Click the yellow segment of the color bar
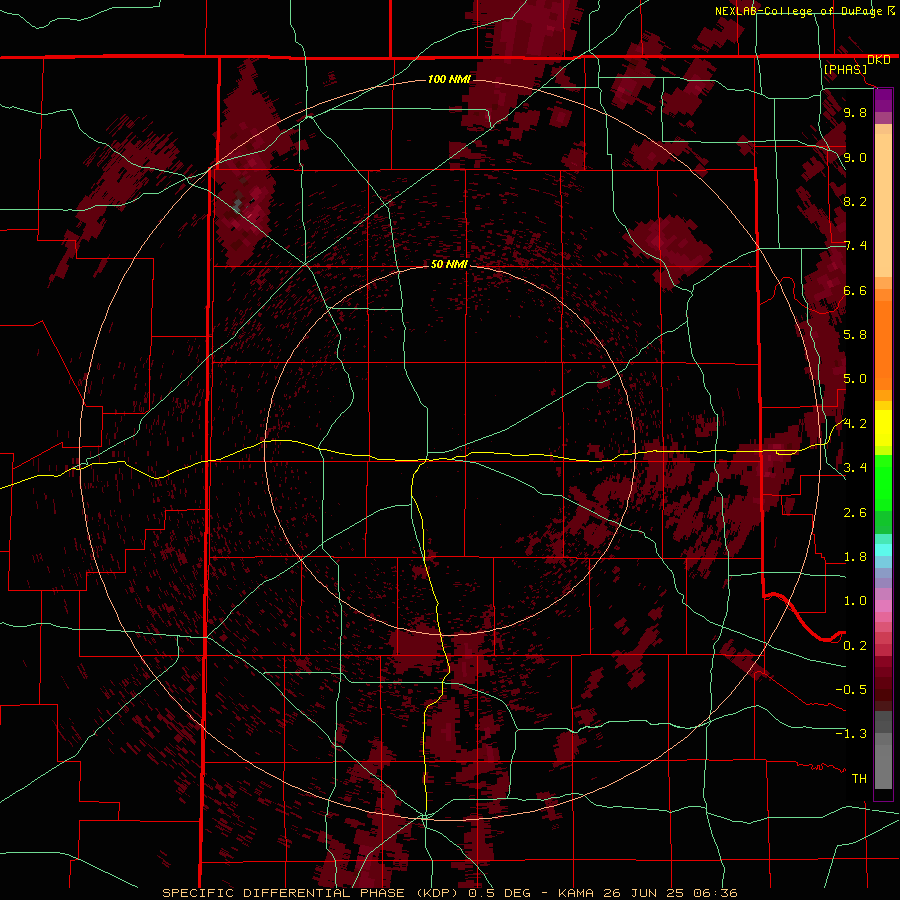This screenshot has width=900, height=900. pos(883,428)
